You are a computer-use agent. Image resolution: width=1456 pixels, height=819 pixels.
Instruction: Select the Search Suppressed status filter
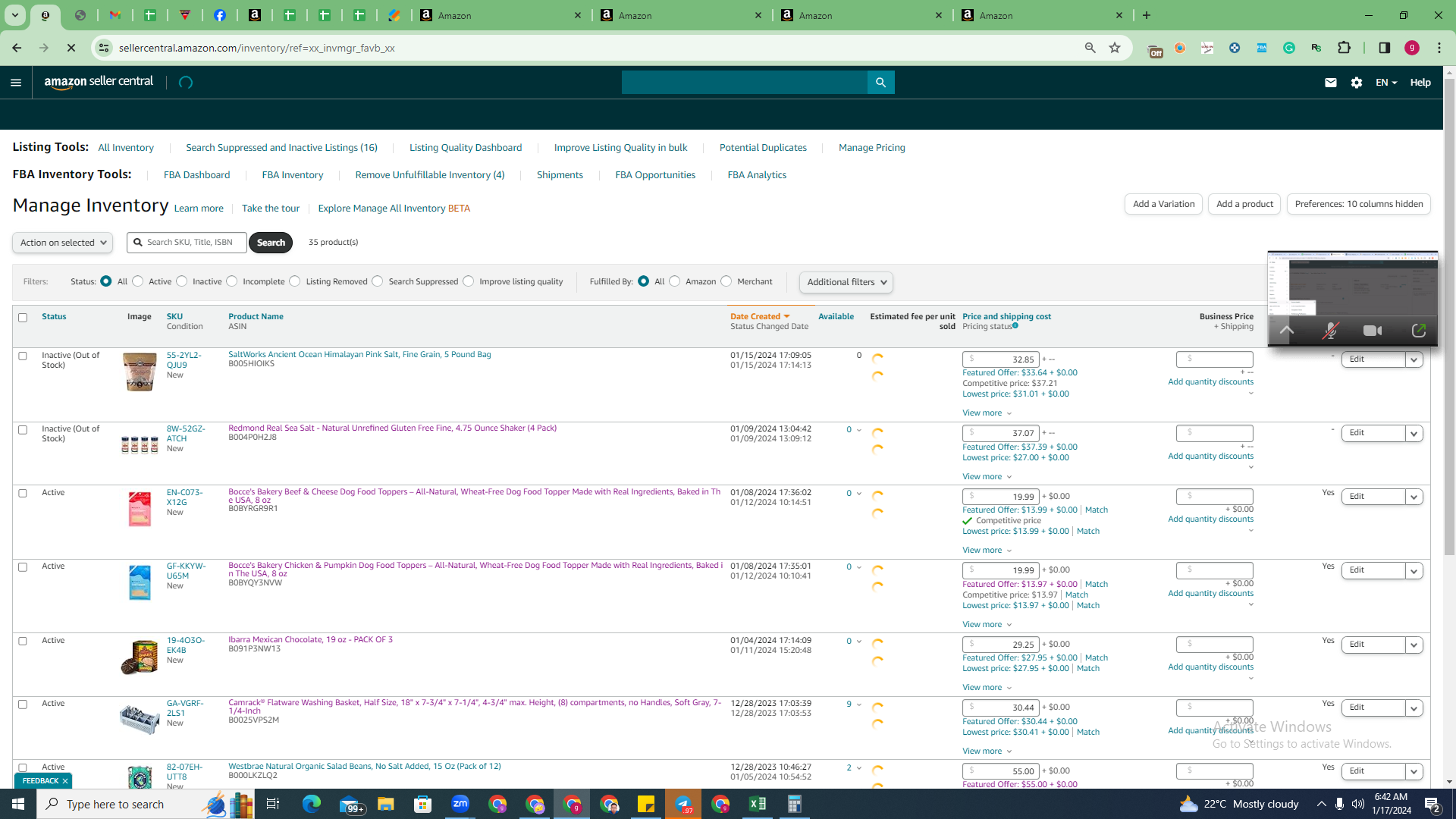coord(378,281)
